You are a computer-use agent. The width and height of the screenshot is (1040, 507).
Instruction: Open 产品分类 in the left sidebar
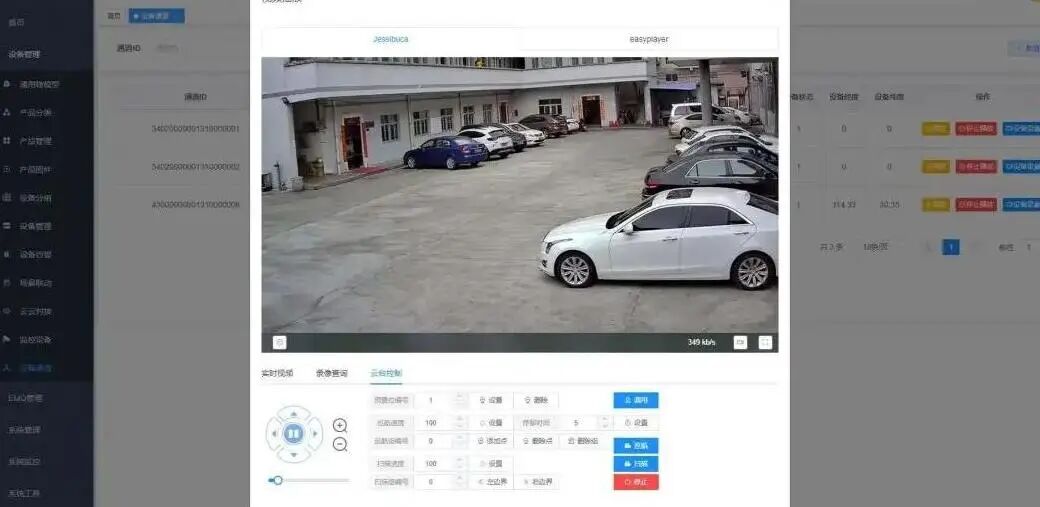(36, 113)
